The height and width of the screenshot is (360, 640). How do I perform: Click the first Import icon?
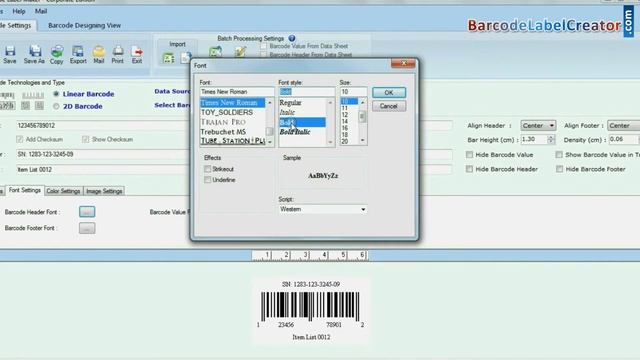[x=169, y=58]
